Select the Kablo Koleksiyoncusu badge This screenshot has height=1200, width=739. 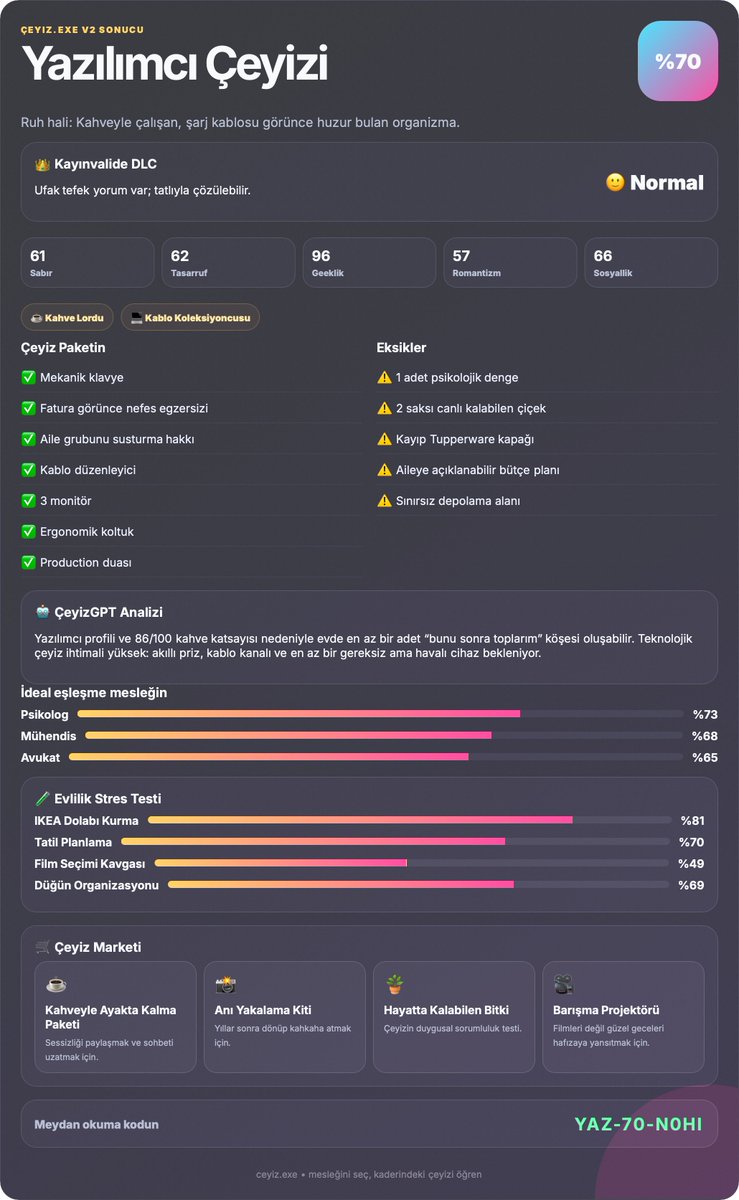[190, 317]
